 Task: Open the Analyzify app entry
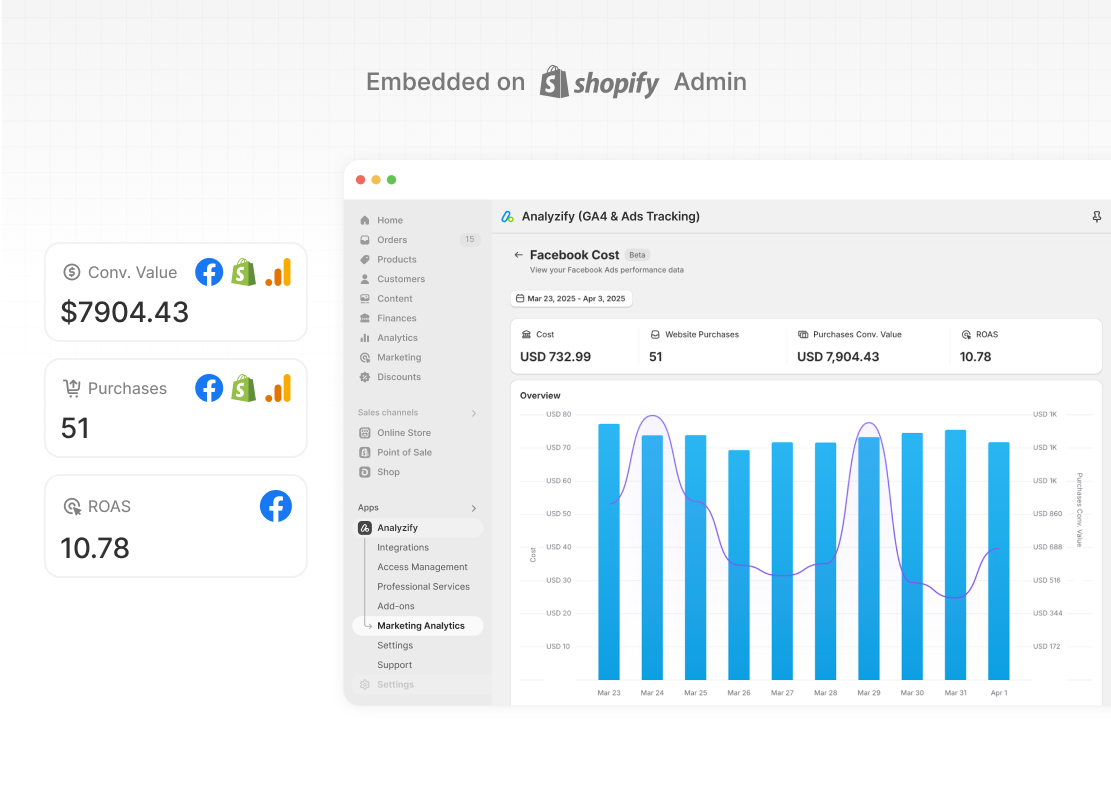pos(417,528)
